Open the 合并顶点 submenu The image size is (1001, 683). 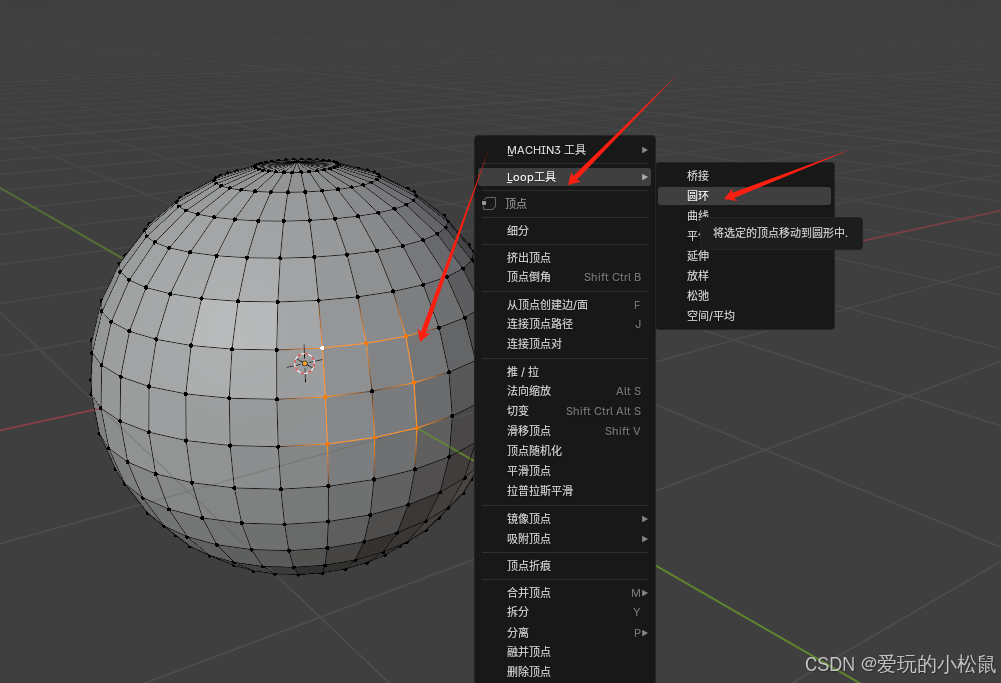[564, 593]
